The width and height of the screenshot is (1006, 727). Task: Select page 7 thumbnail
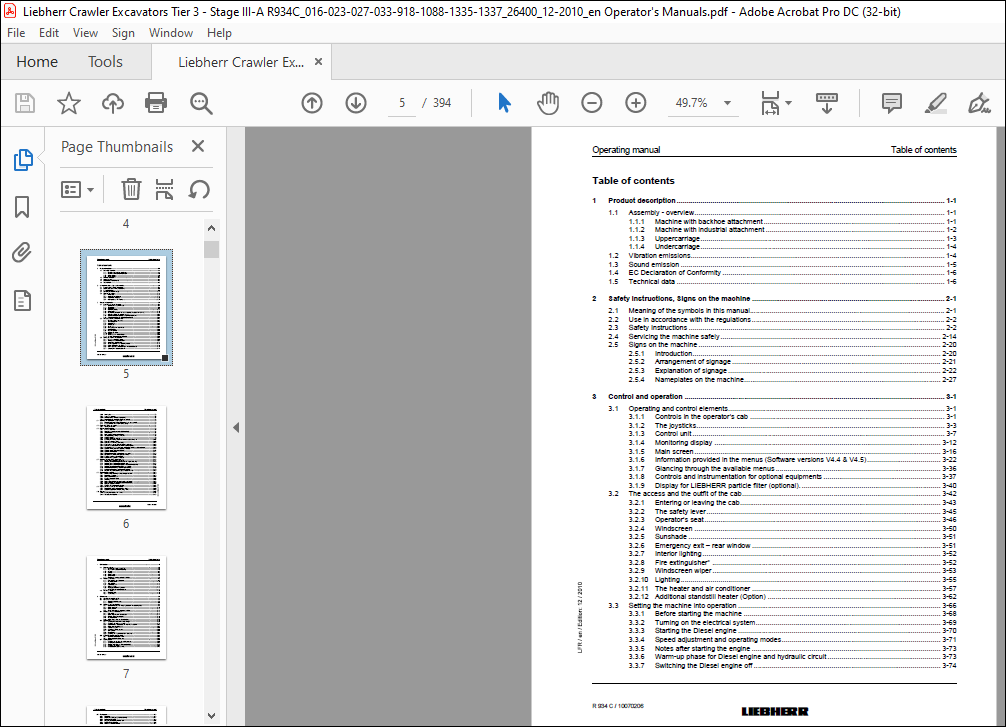coord(126,607)
